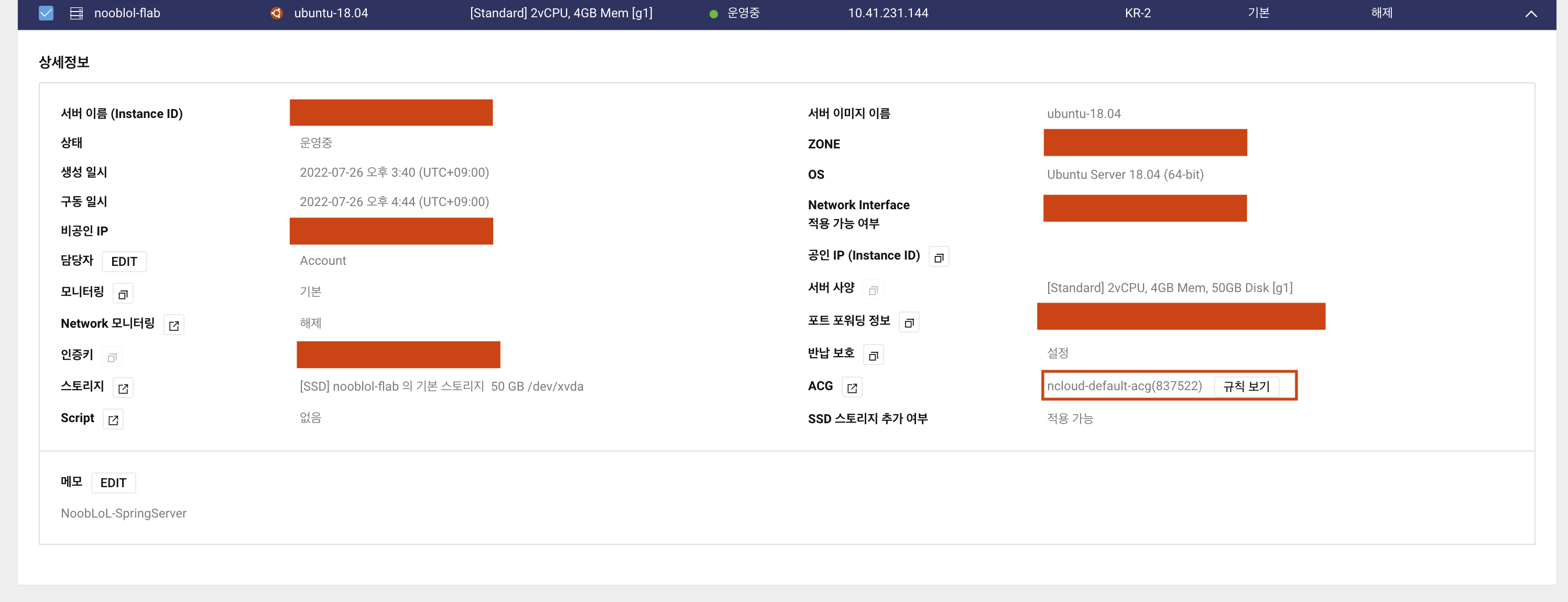Click the 규칙 보기 button
This screenshot has height=602, width=1568.
1246,386
